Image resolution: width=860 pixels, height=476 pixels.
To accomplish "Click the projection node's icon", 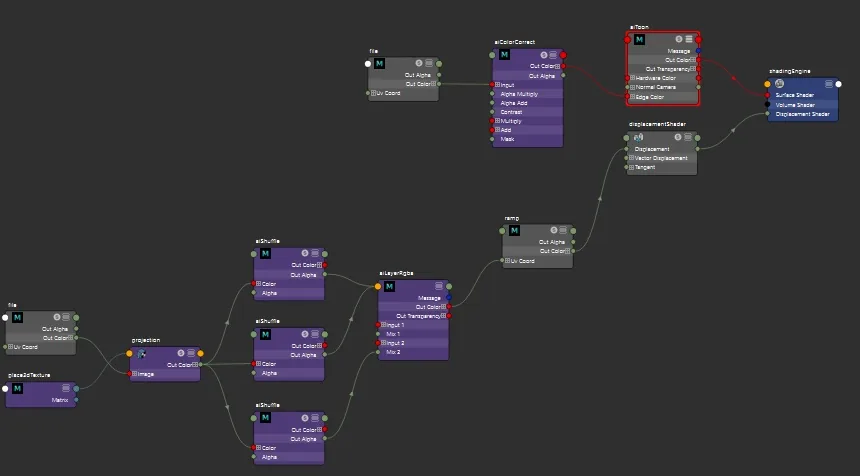I will (x=141, y=354).
